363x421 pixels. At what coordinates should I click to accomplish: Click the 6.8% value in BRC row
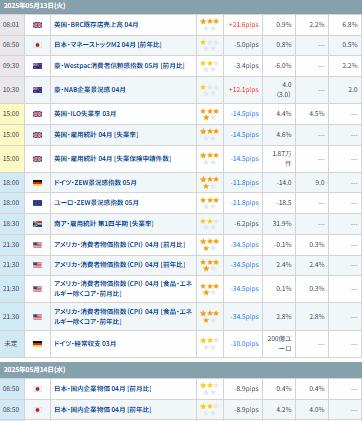350,25
